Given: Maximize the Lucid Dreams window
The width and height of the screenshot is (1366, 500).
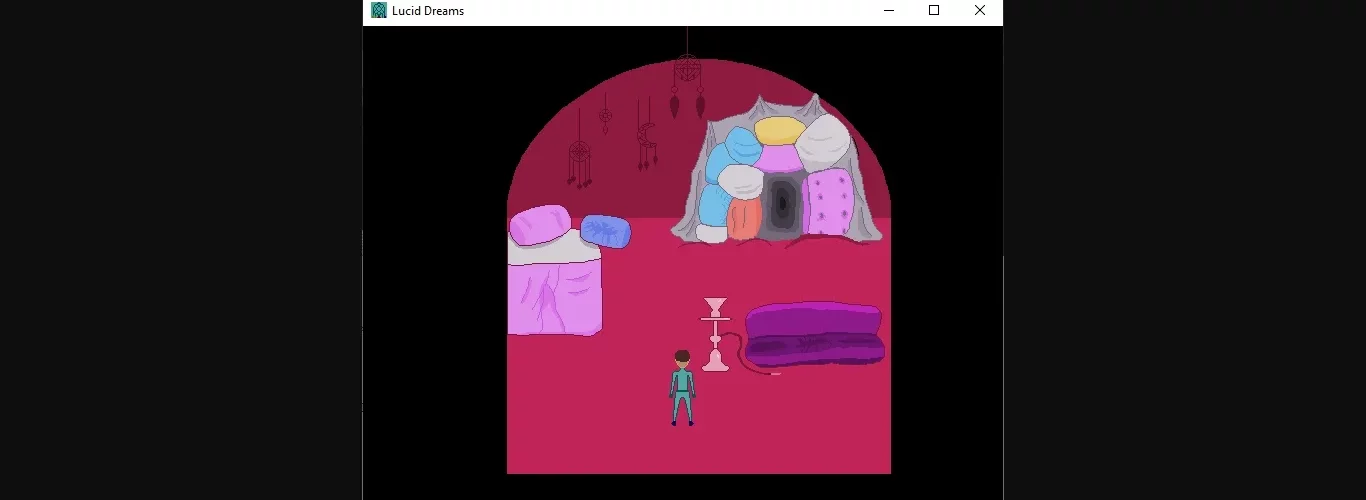Looking at the screenshot, I should point(934,11).
